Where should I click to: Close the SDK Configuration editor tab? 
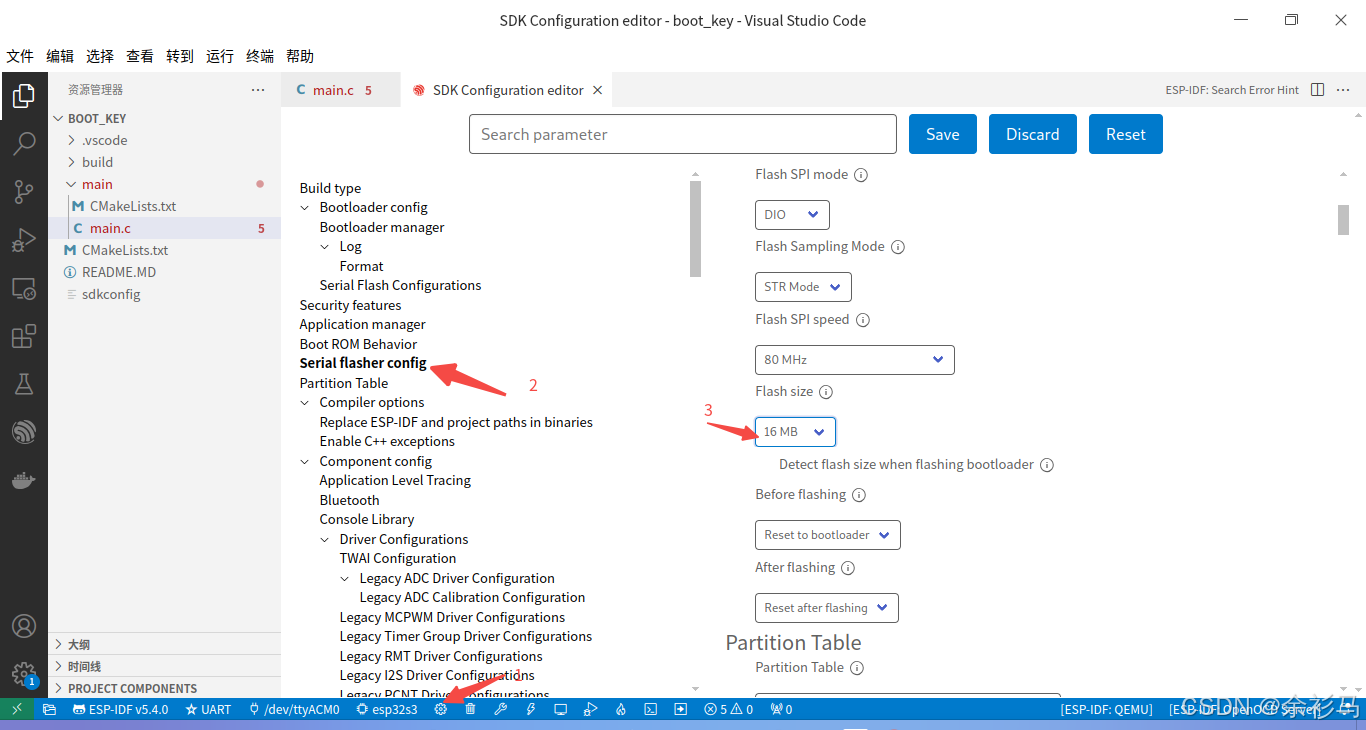pos(597,90)
